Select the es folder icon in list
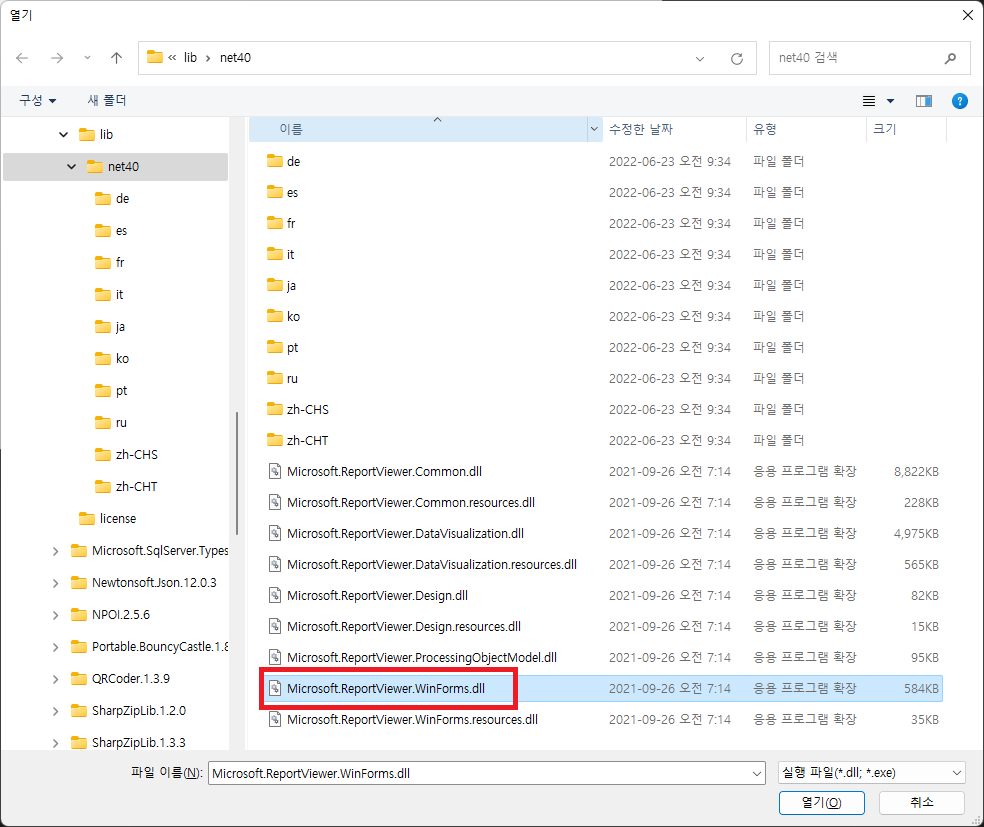The image size is (984, 827). tap(274, 192)
